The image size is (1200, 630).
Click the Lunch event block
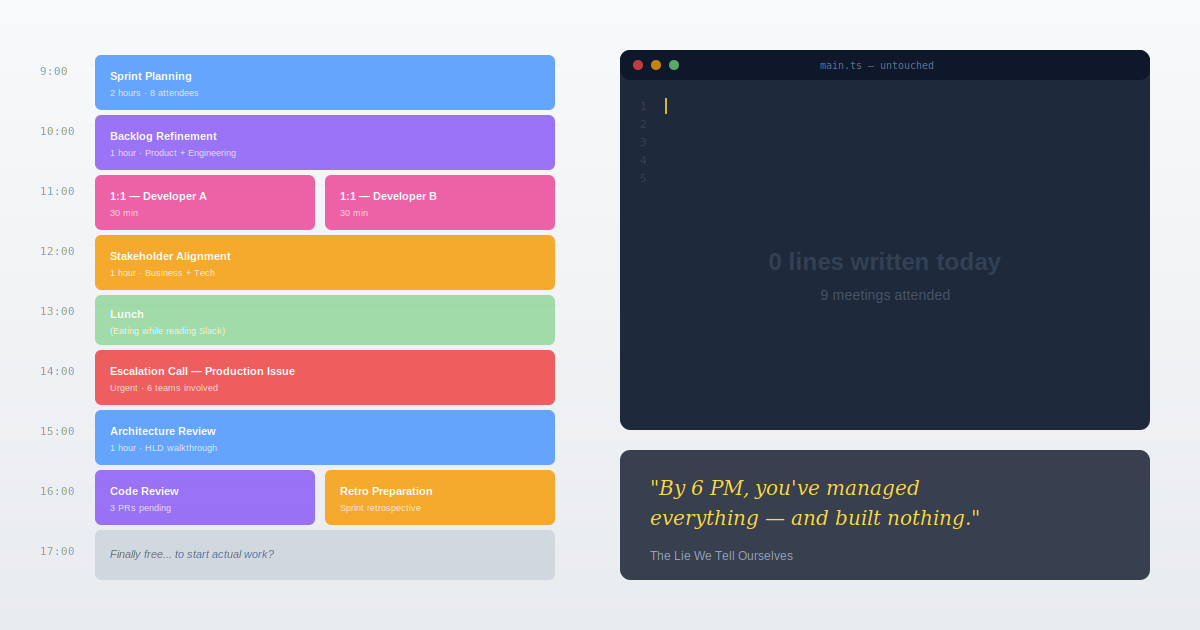click(324, 319)
